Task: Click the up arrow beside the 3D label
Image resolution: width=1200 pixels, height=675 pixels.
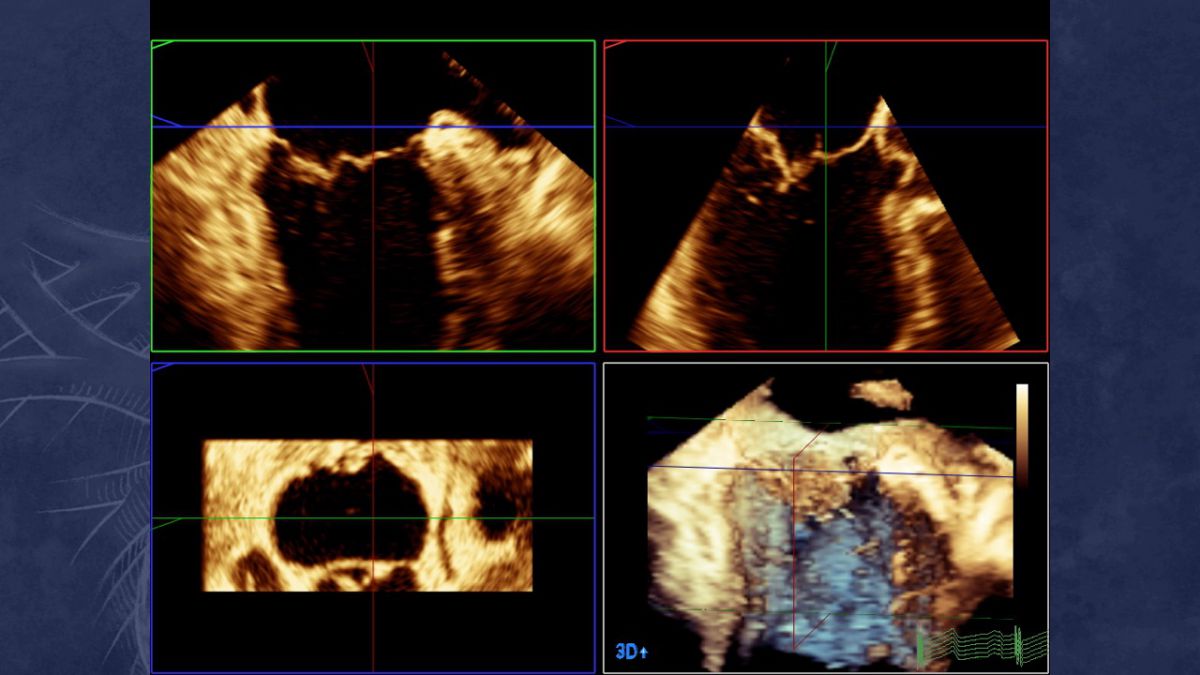Action: tap(644, 653)
